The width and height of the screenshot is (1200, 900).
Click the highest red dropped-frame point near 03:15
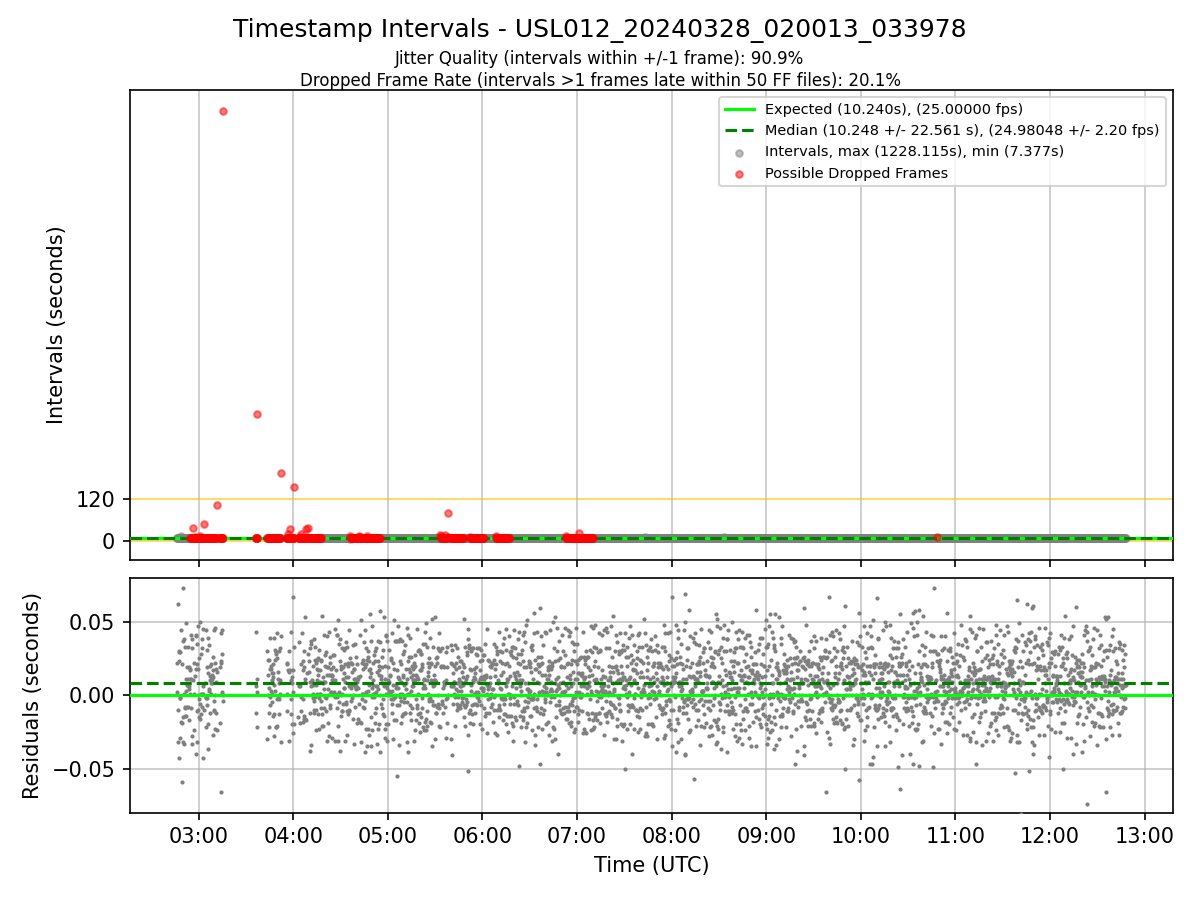pos(223,111)
